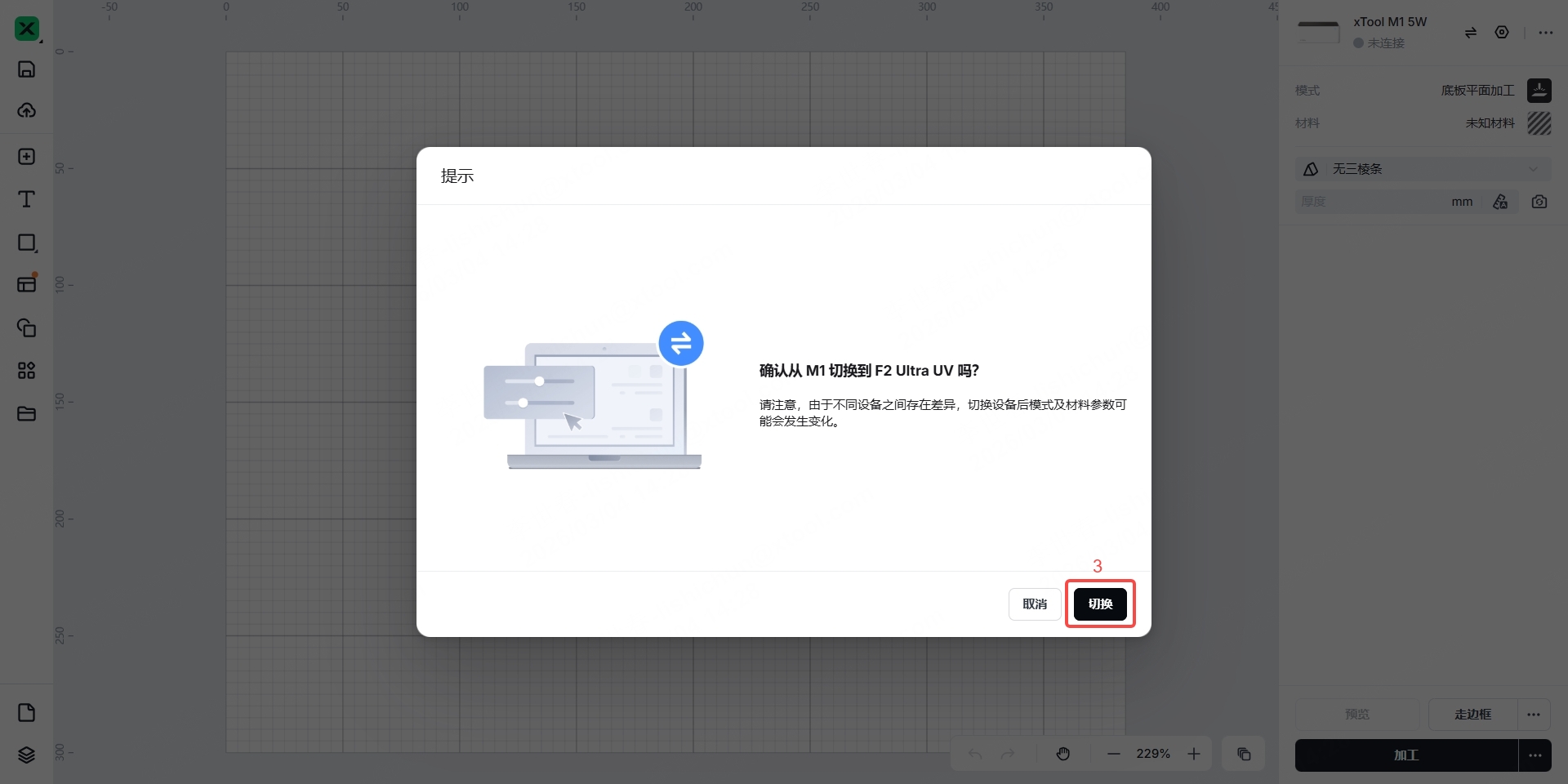The height and width of the screenshot is (784, 1568).
Task: Click the 切换 confirm button
Action: [1099, 604]
